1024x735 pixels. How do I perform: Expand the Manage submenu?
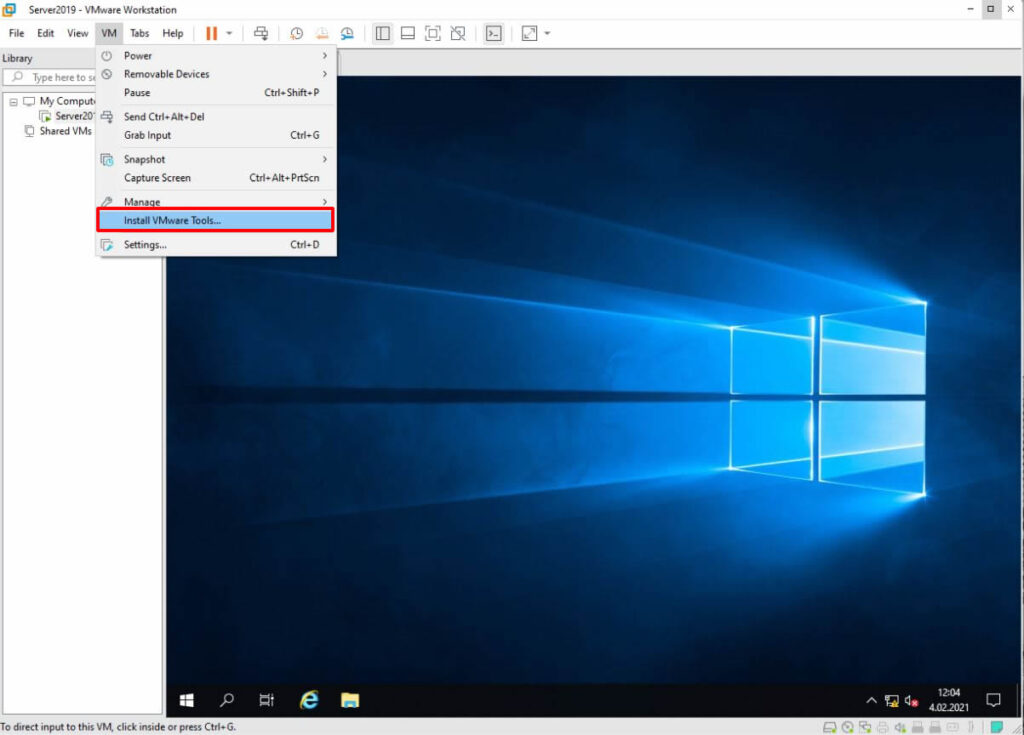coord(216,201)
